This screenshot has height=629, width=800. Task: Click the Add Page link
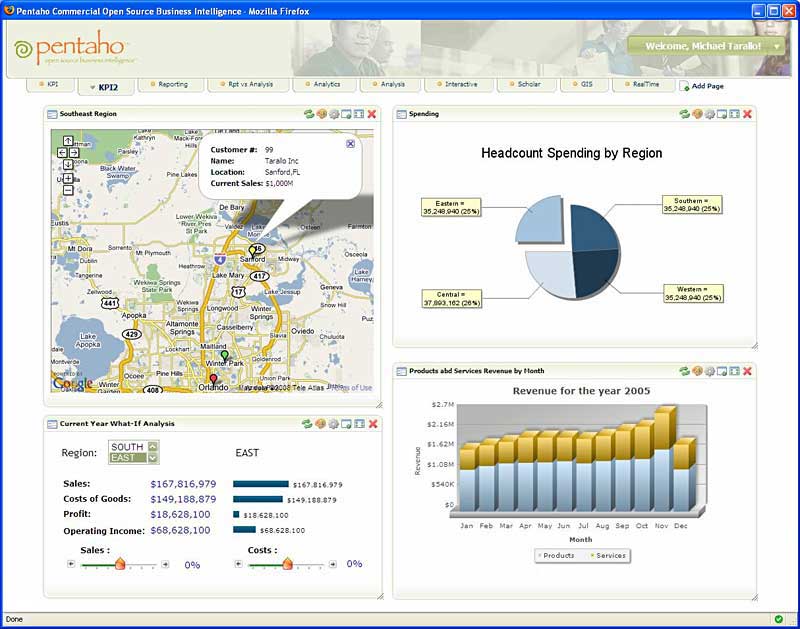702,87
